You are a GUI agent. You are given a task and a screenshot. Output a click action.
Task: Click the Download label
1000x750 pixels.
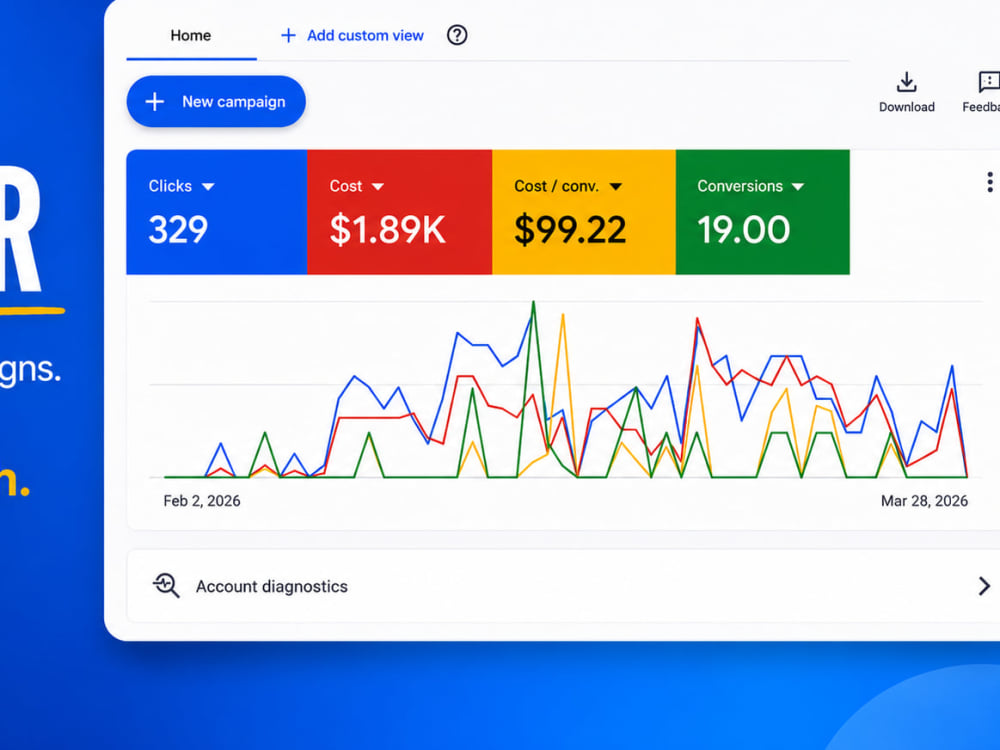click(x=906, y=107)
